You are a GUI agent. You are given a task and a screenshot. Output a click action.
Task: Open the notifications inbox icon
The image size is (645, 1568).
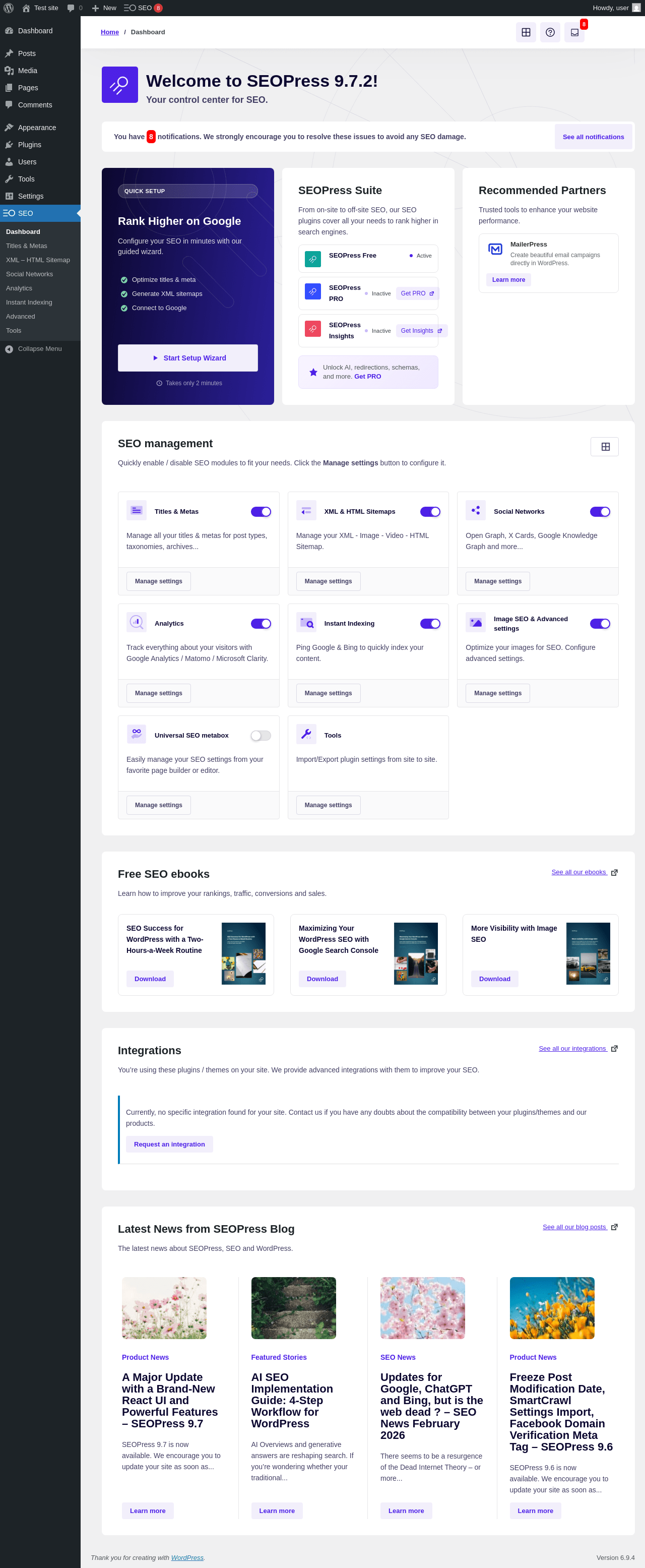pyautogui.click(x=574, y=32)
